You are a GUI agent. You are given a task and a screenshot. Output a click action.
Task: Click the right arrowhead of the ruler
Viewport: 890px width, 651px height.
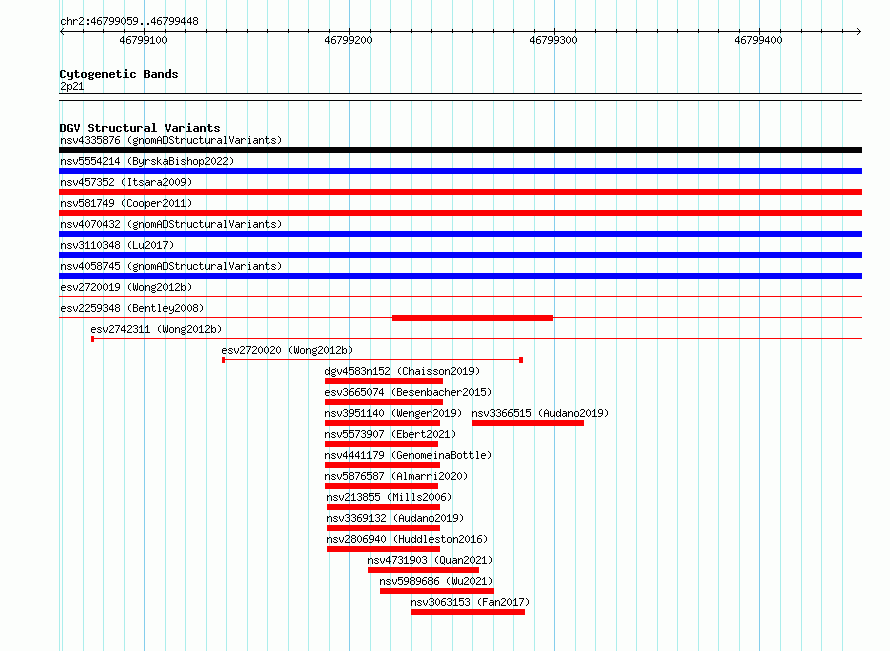click(x=859, y=32)
